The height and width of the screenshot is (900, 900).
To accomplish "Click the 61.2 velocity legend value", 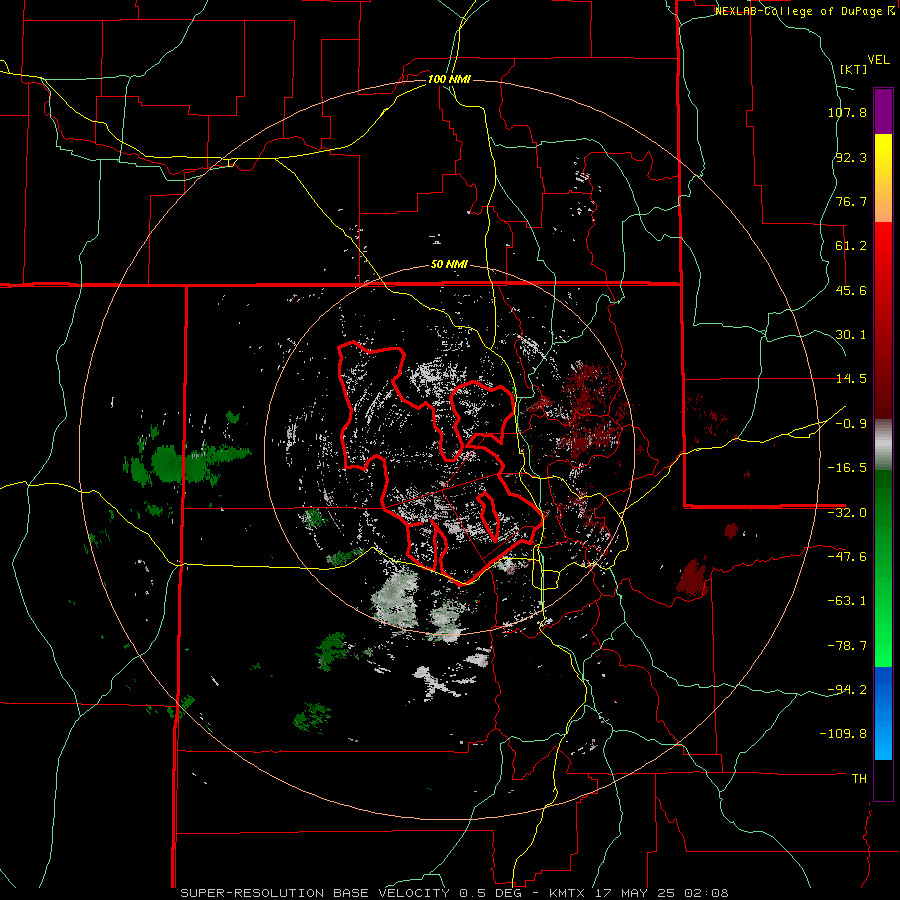I will tap(851, 246).
